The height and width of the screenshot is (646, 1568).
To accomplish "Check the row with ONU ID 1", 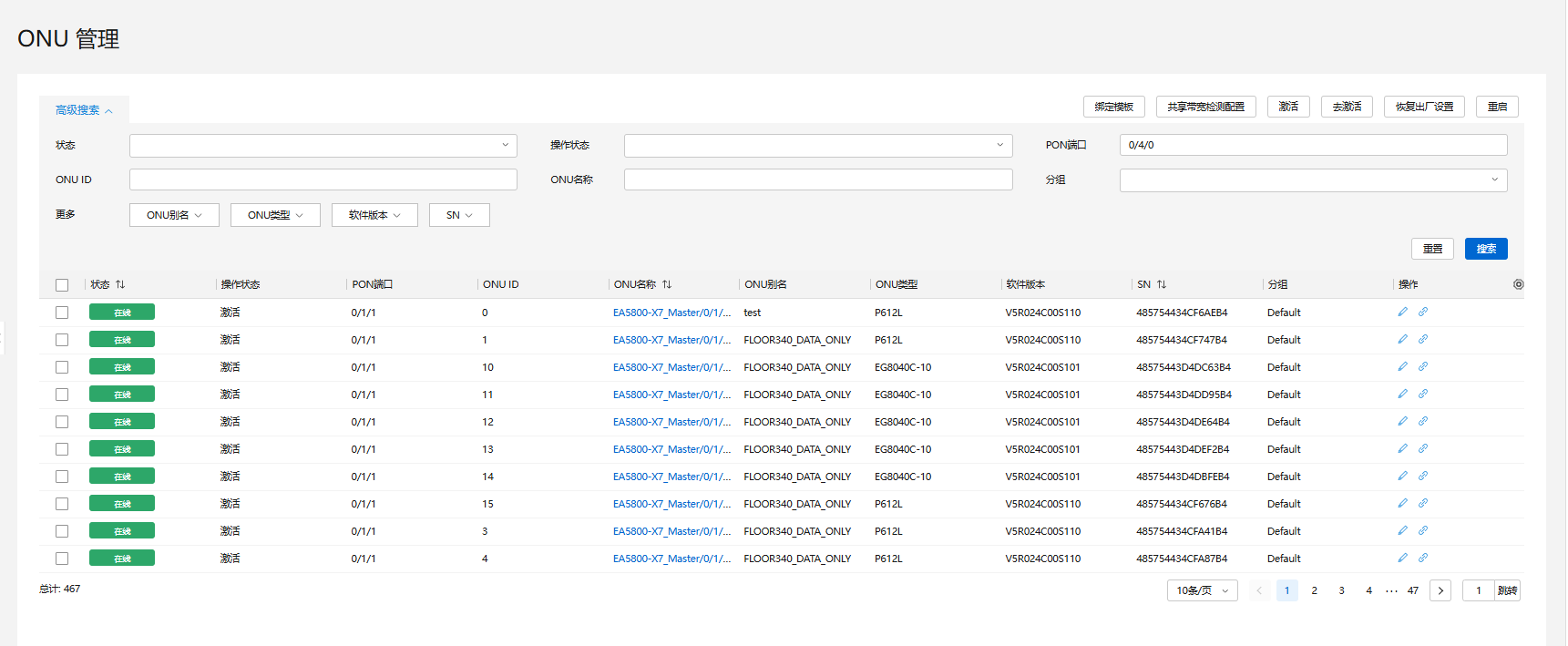I will point(62,340).
